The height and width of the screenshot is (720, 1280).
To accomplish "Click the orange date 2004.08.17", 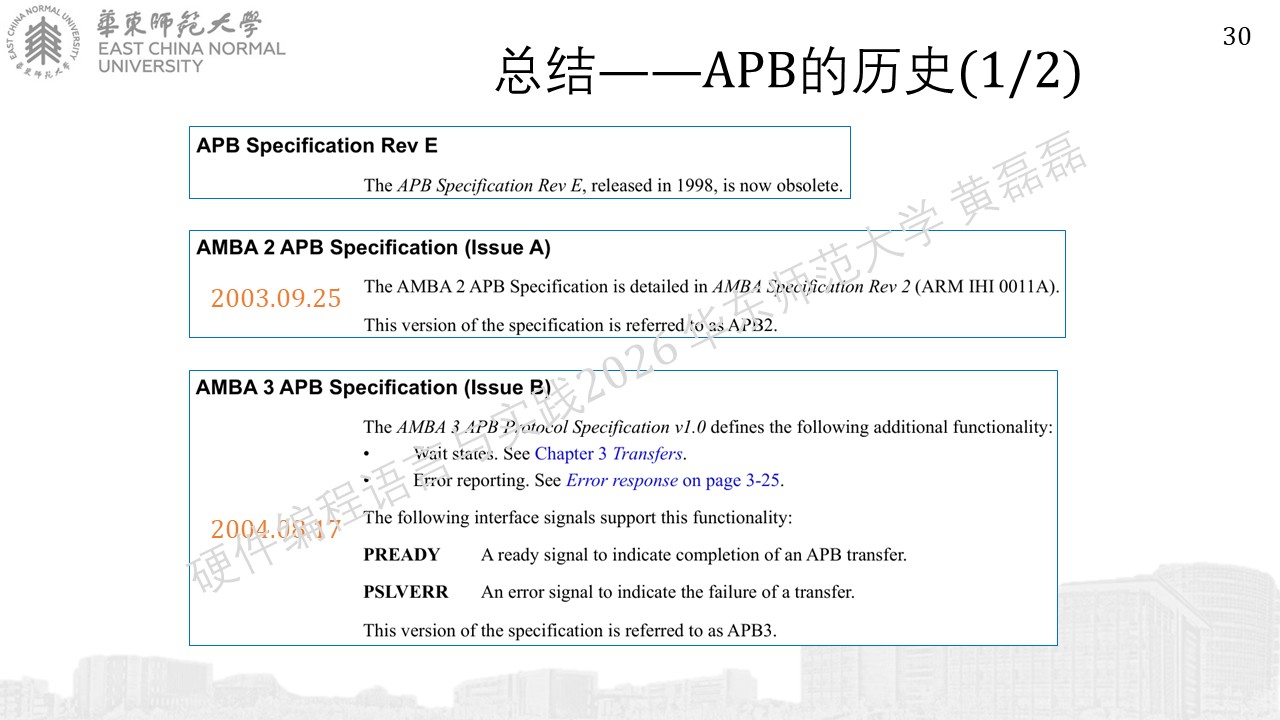I will pyautogui.click(x=275, y=529).
